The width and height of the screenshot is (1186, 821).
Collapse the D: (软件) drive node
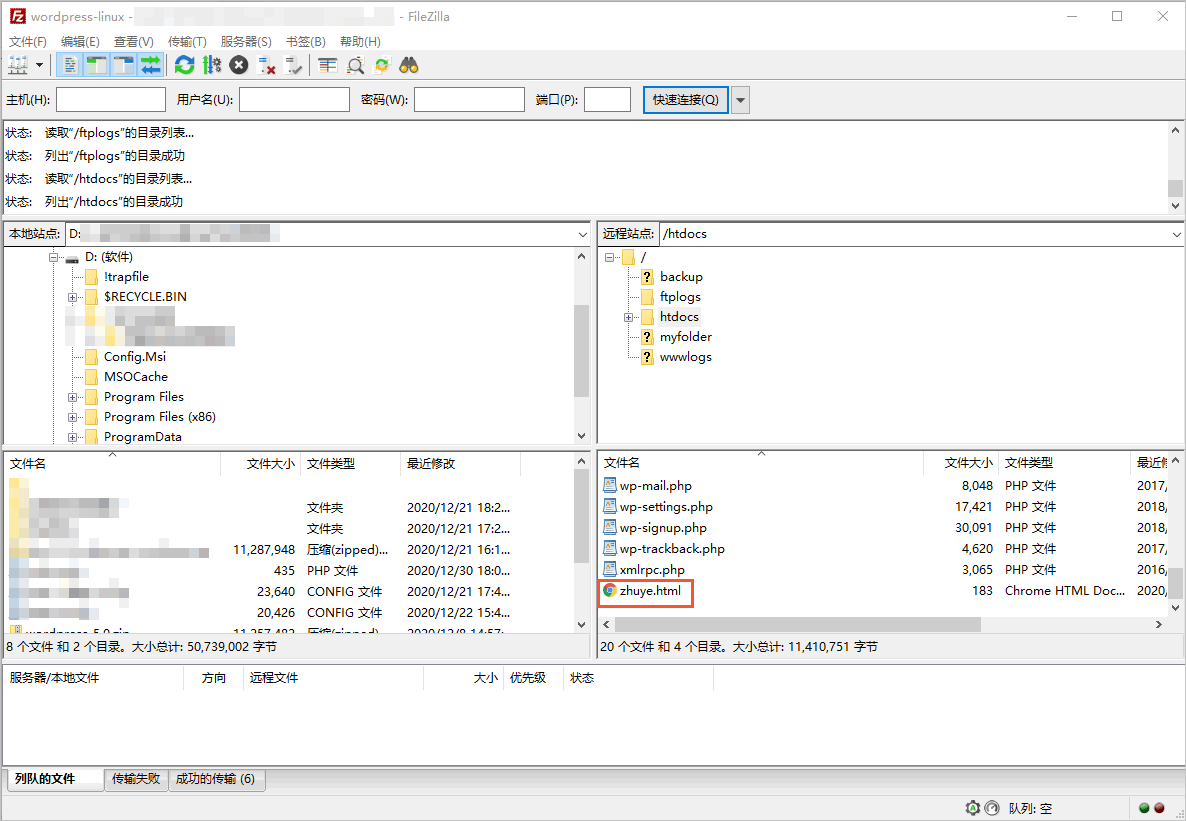click(54, 257)
